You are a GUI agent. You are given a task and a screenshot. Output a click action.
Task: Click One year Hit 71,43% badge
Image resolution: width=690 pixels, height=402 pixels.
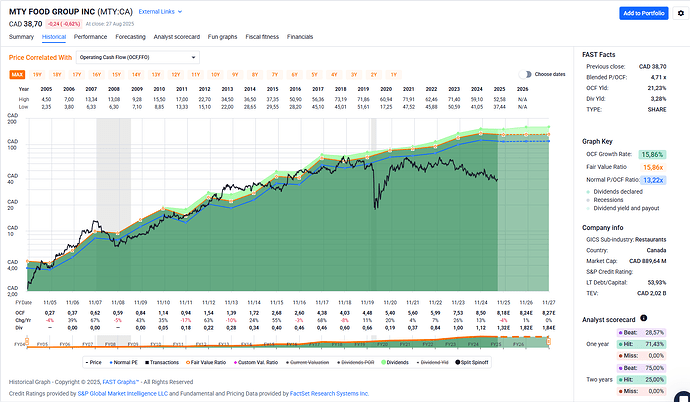coord(642,344)
